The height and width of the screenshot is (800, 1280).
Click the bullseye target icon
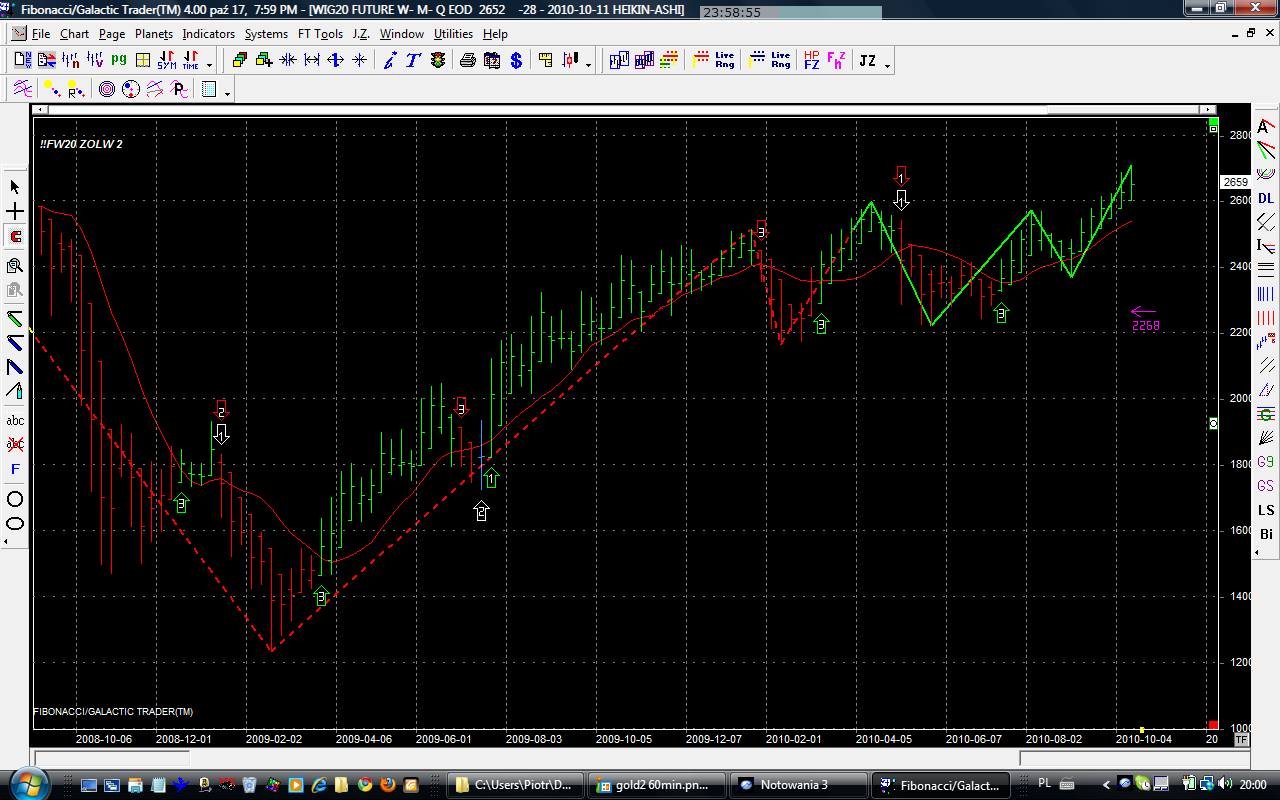click(107, 90)
